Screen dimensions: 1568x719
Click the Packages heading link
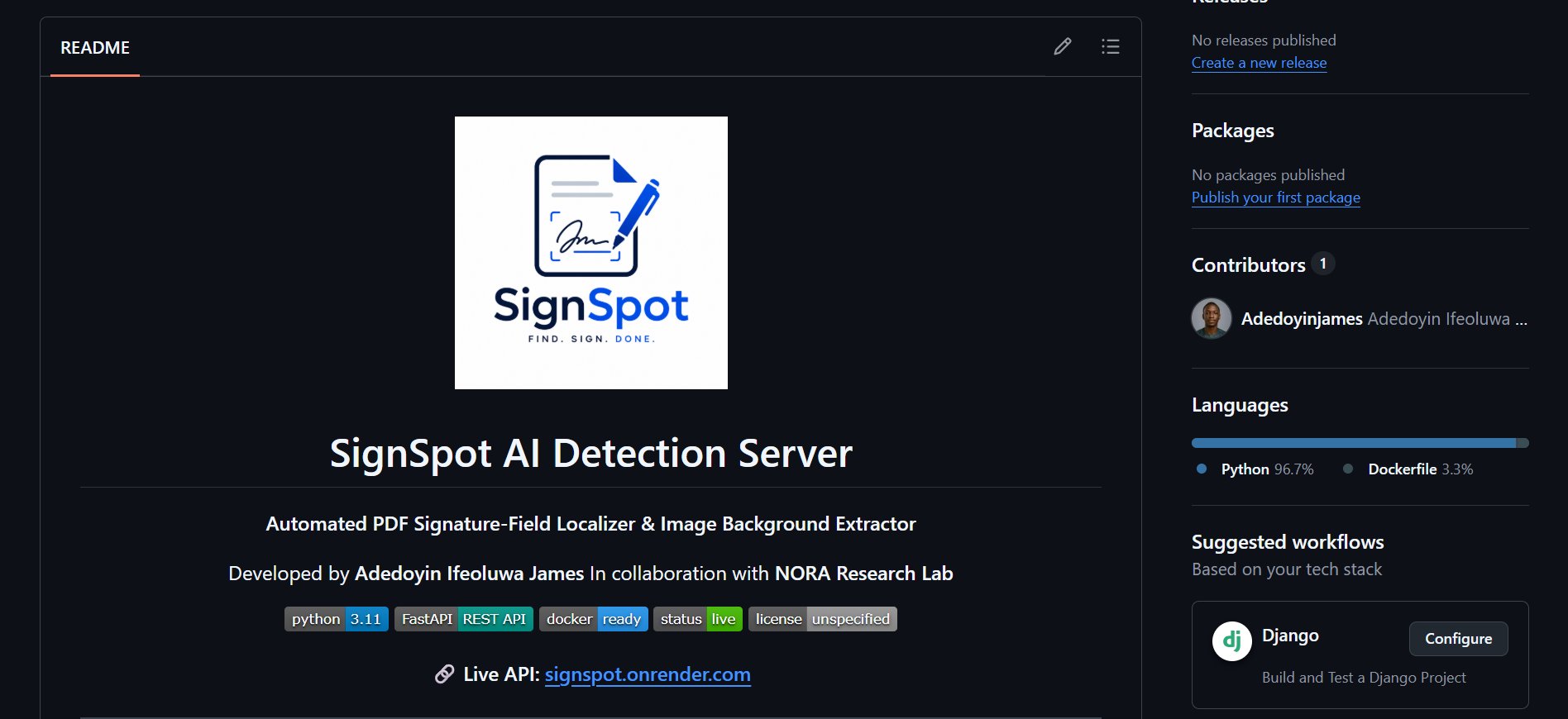coord(1233,131)
